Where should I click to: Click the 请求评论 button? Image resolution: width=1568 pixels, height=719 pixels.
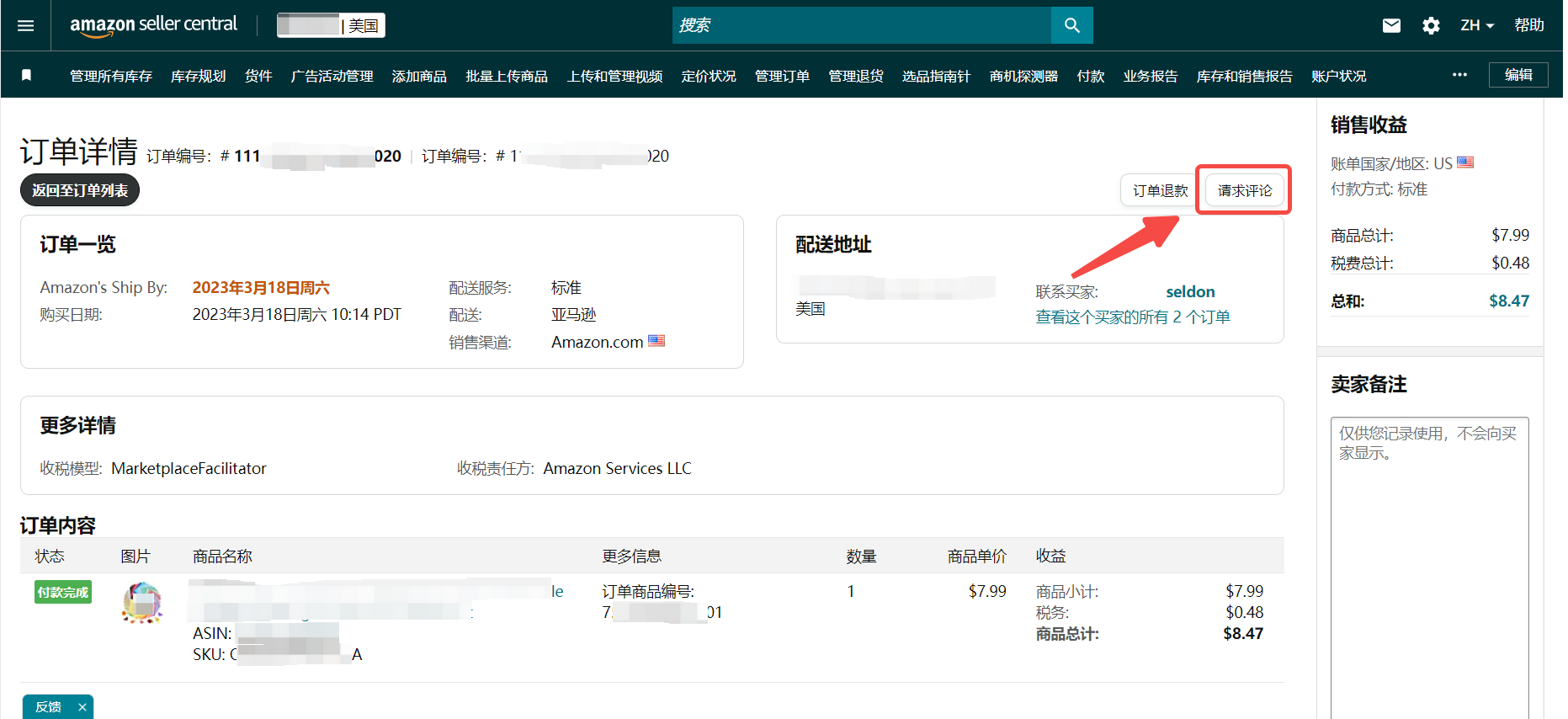click(1245, 190)
